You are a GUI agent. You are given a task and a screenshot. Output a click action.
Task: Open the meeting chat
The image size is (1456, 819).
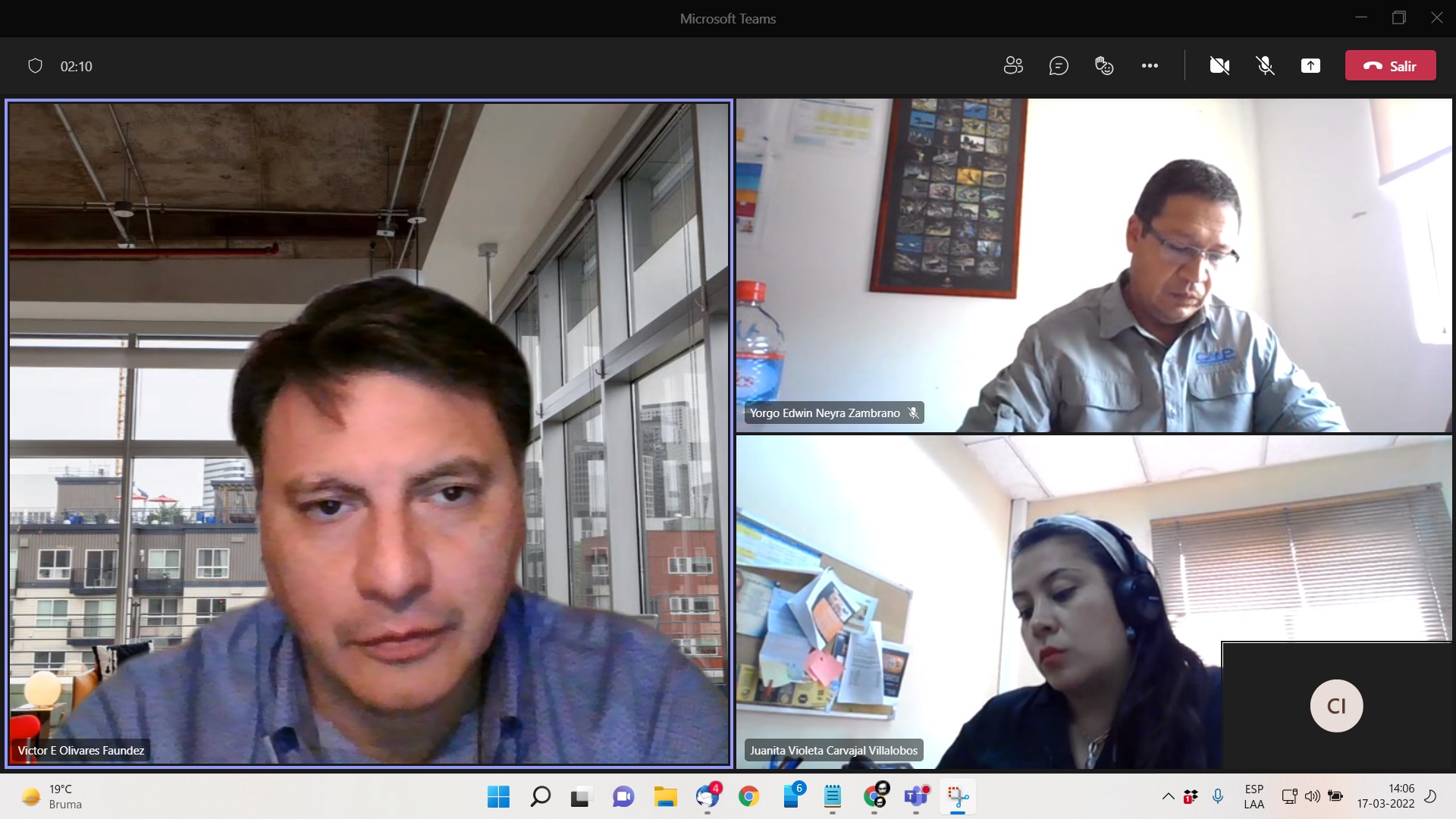click(x=1059, y=66)
